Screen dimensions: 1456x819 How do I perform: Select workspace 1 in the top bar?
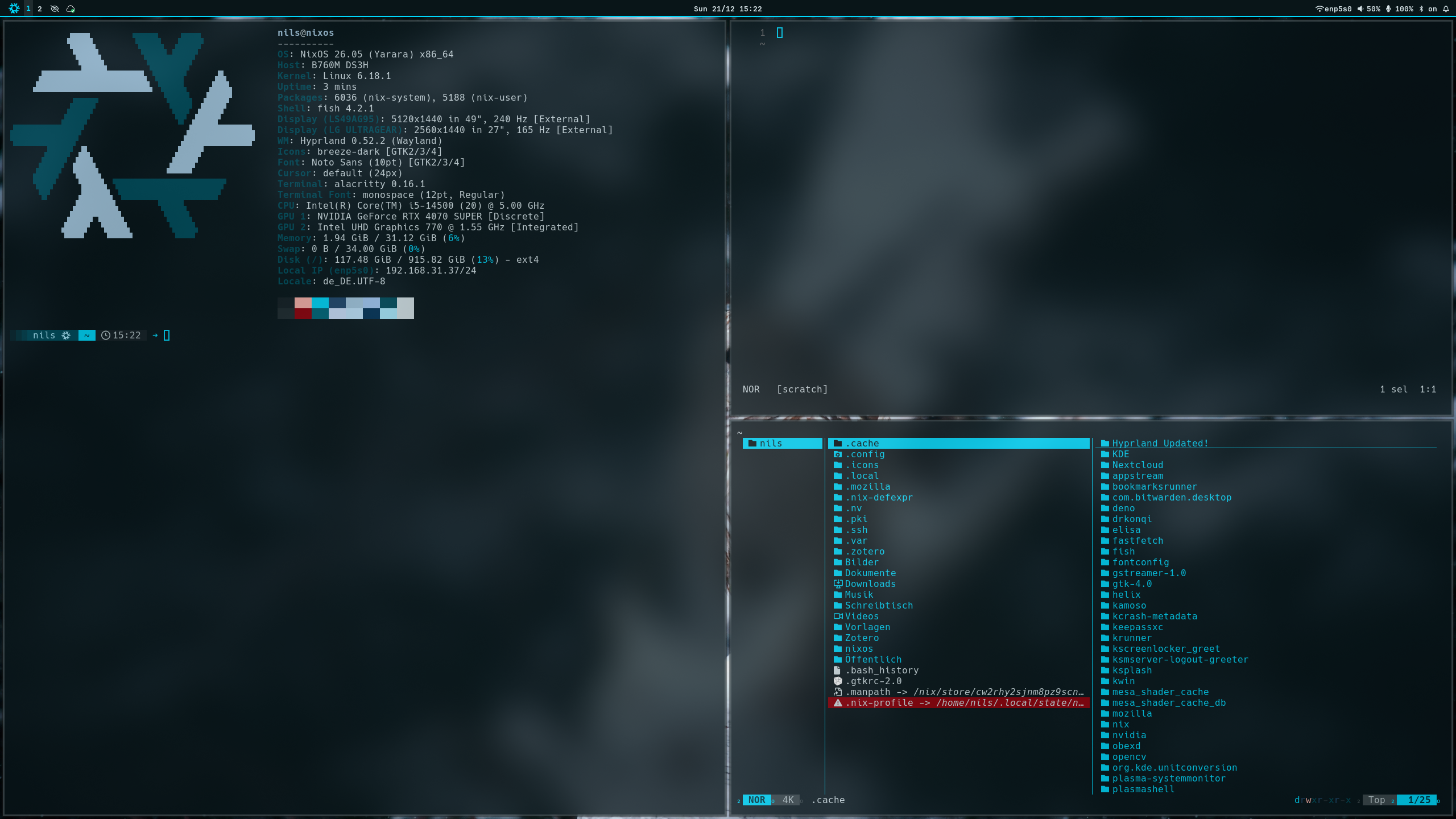pos(28,9)
